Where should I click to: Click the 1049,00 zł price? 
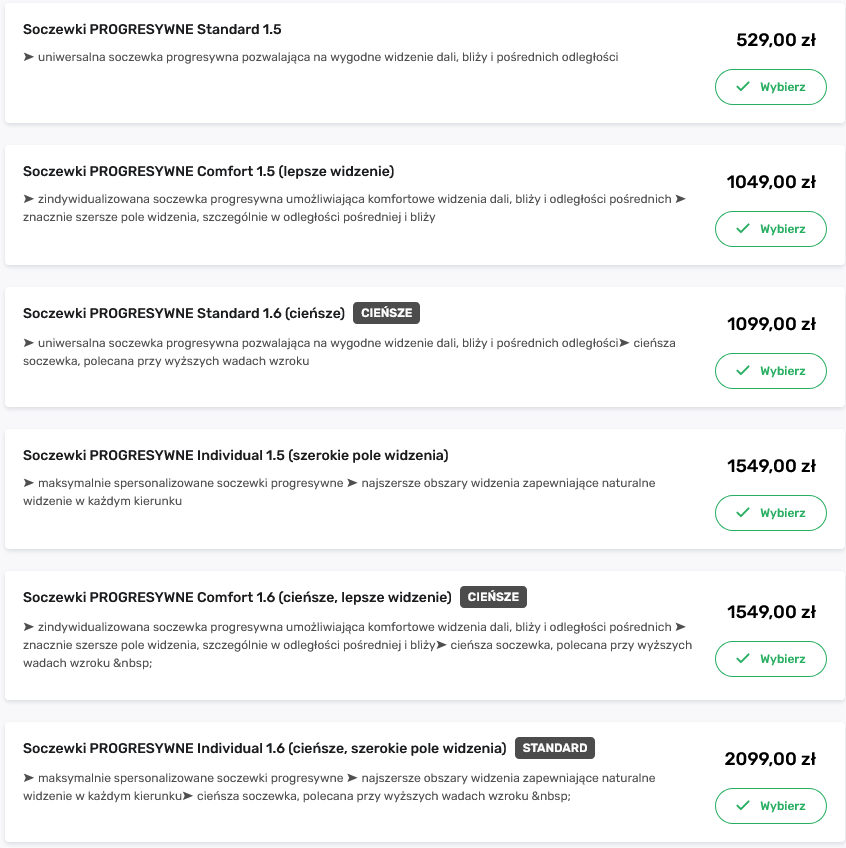(x=770, y=182)
